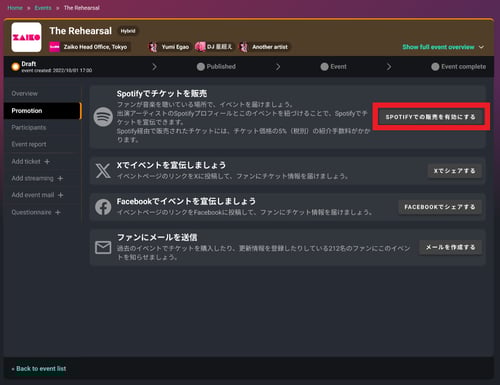Open the Overview sidebar item
500x385 pixels.
click(x=42, y=94)
